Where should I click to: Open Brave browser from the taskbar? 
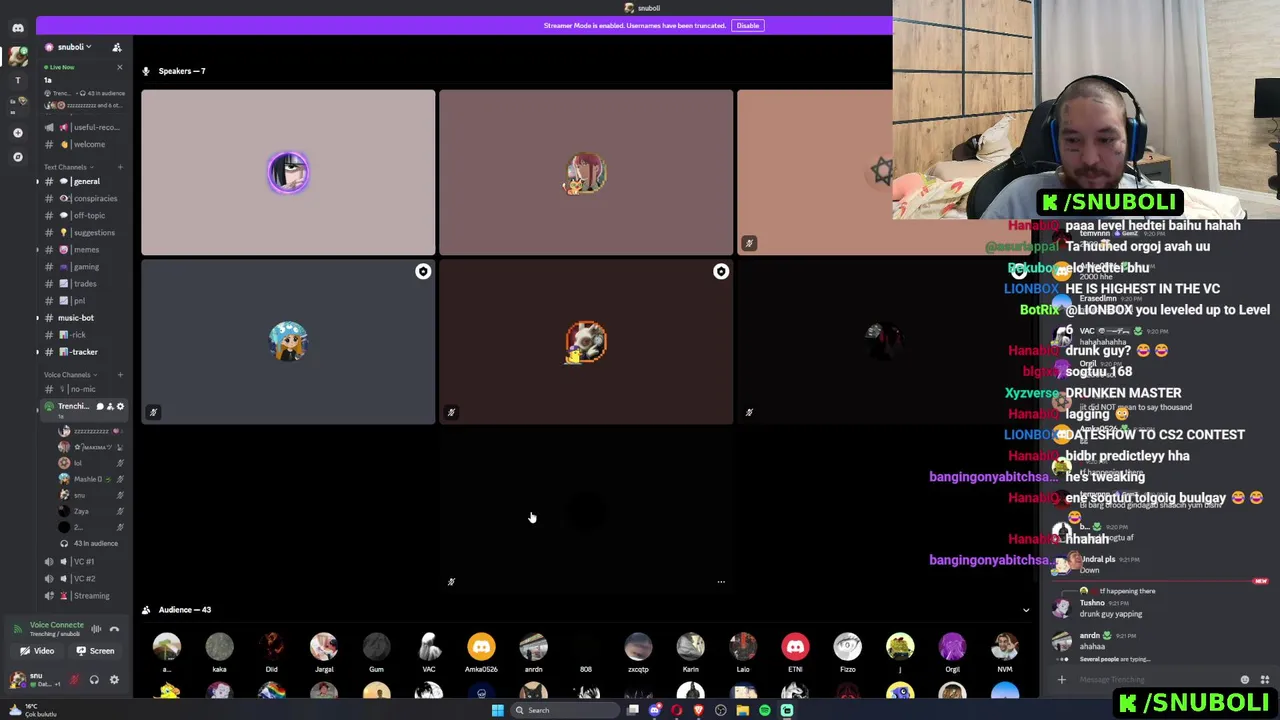[699, 710]
